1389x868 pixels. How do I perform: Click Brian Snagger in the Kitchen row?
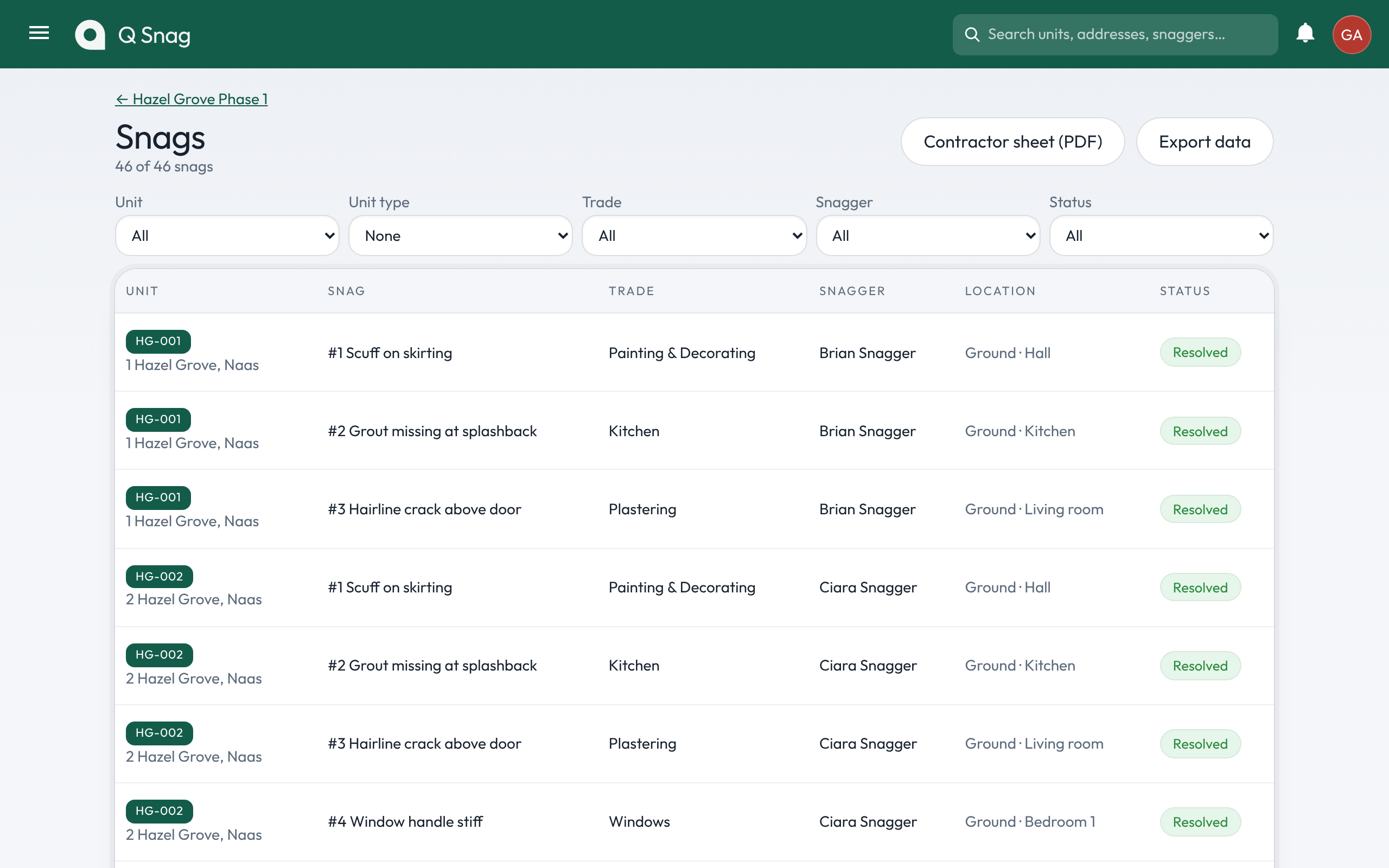(x=867, y=431)
